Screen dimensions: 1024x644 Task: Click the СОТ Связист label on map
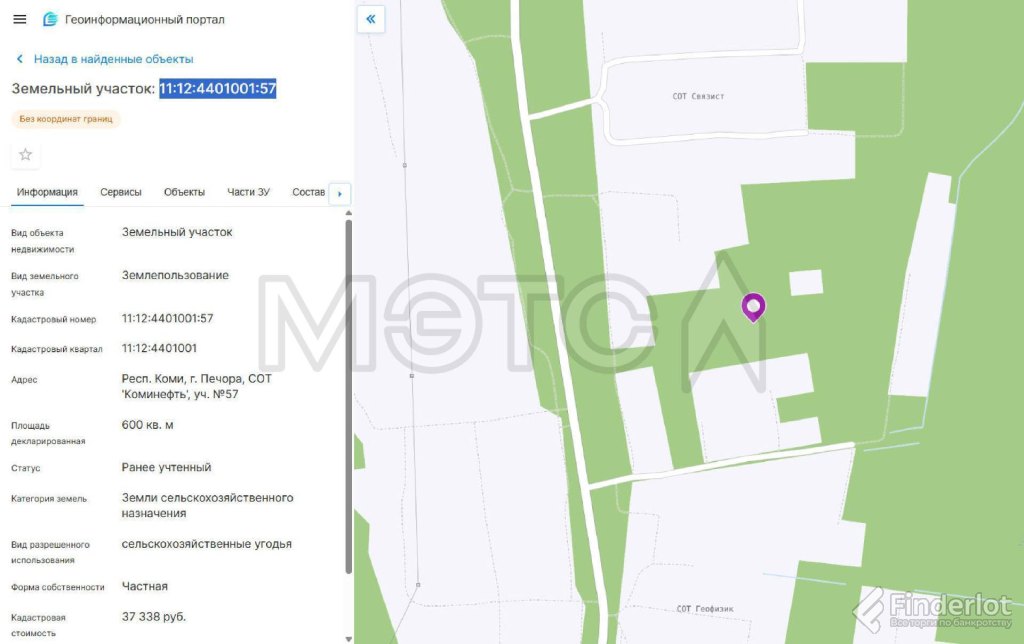click(x=698, y=97)
